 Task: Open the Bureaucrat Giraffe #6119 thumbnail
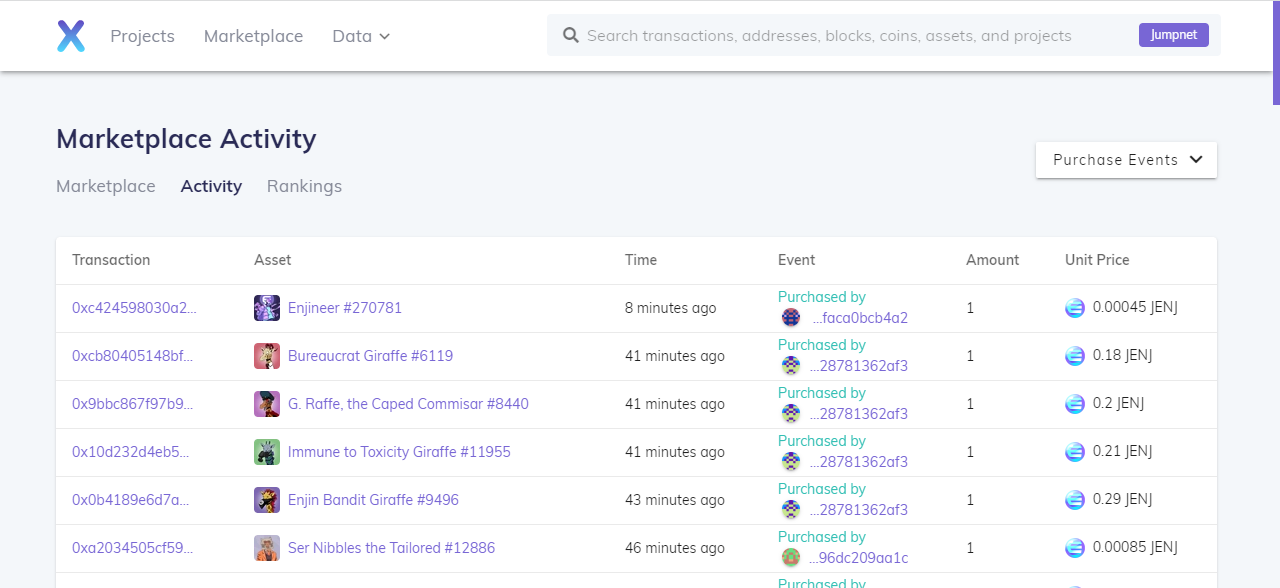[267, 356]
